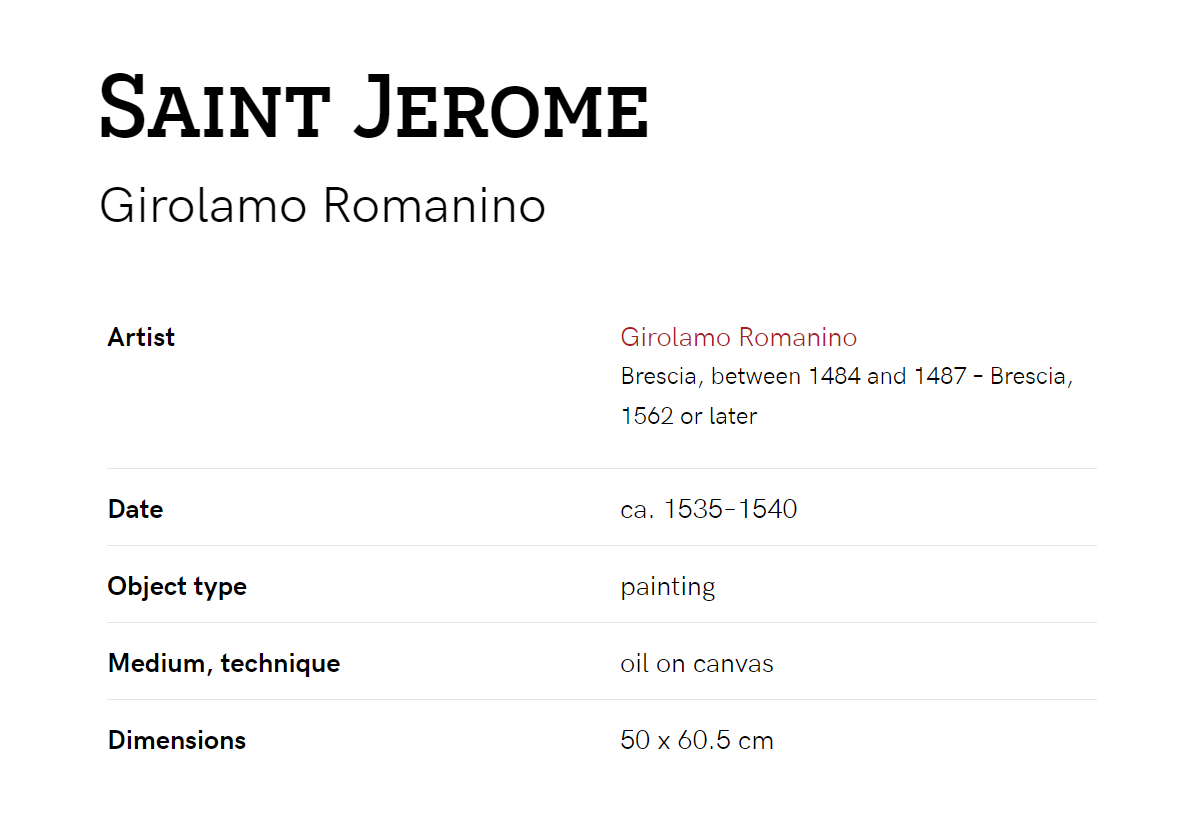Screen dimensions: 1183x826
Task: Click the year 1484 in the artist details
Action: coord(834,376)
